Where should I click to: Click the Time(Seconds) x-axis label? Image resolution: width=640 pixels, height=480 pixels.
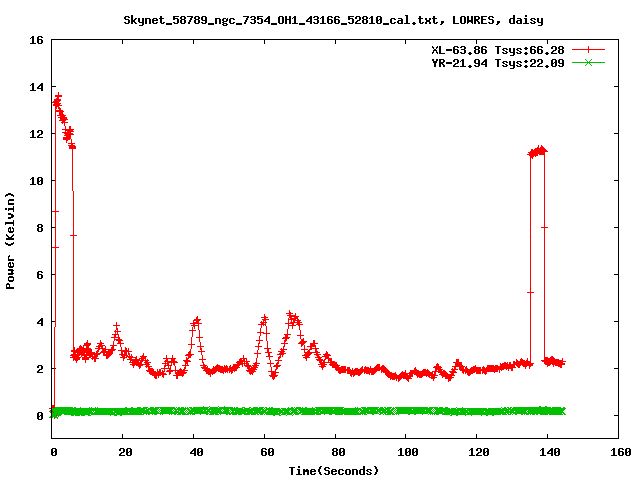click(x=334, y=471)
